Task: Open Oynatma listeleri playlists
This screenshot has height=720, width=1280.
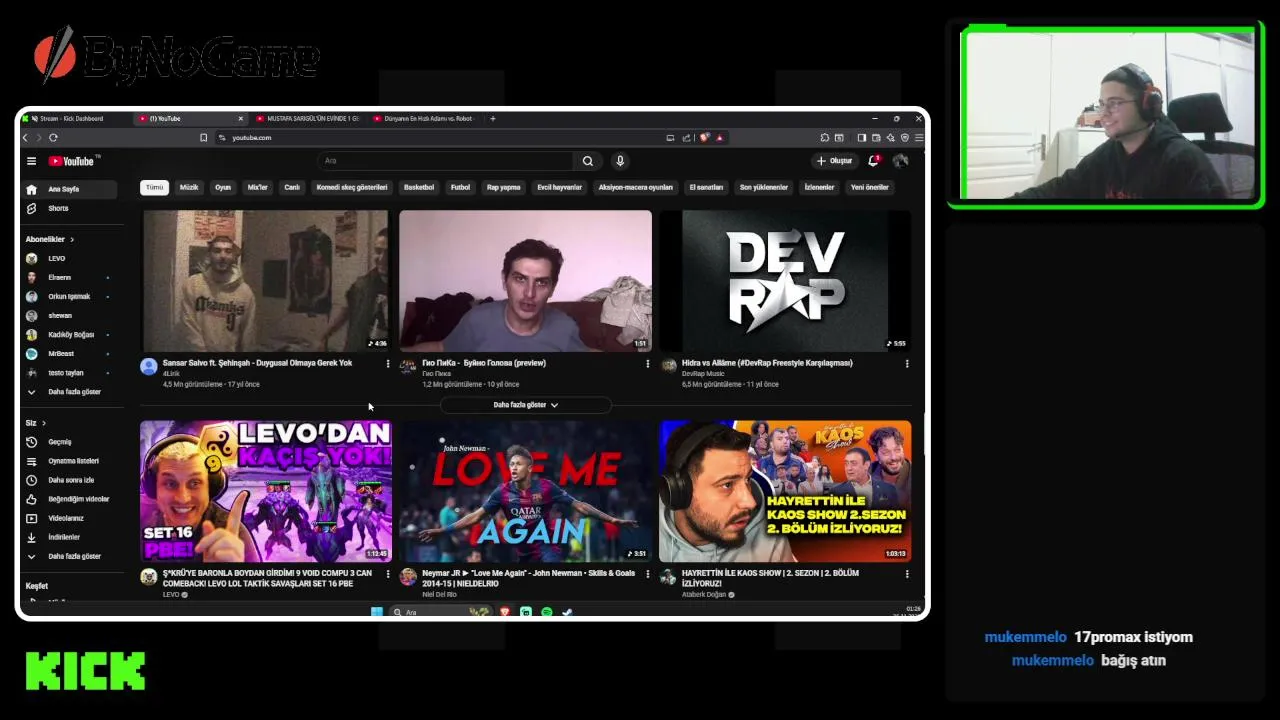Action: click(70, 461)
